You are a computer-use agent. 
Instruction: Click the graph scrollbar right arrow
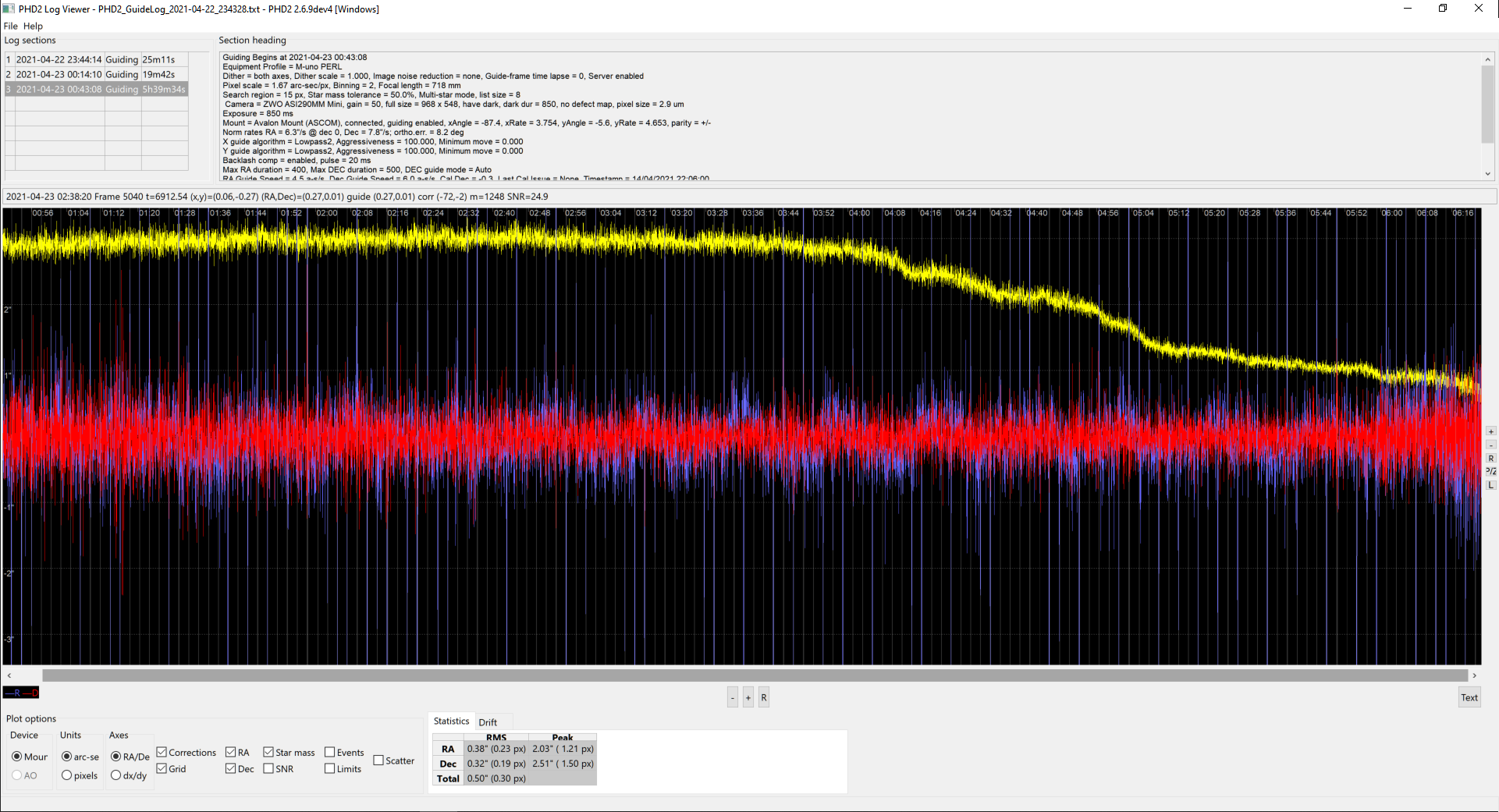(1475, 675)
